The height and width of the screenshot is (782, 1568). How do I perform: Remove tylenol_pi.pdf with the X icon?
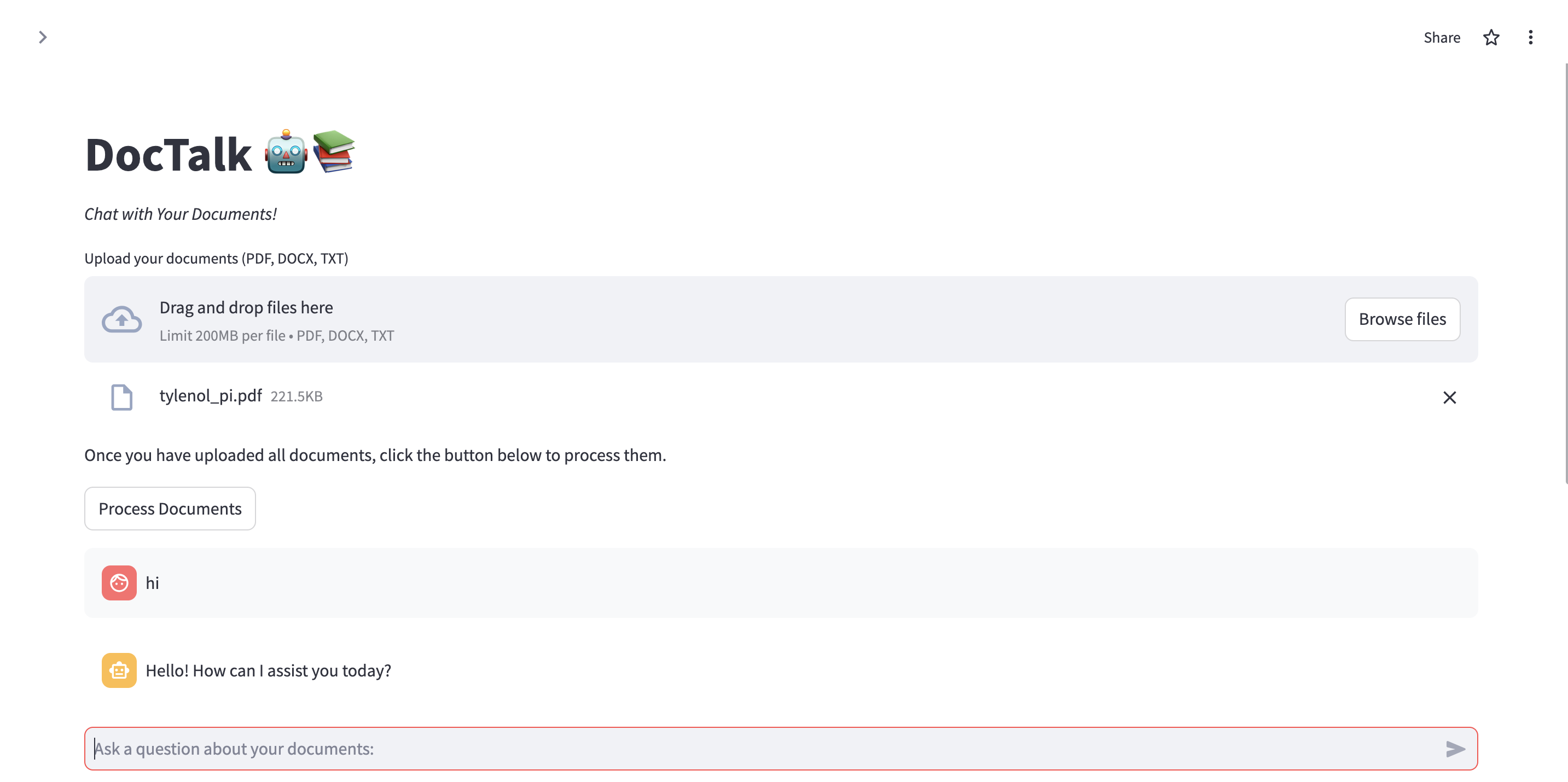[1449, 398]
